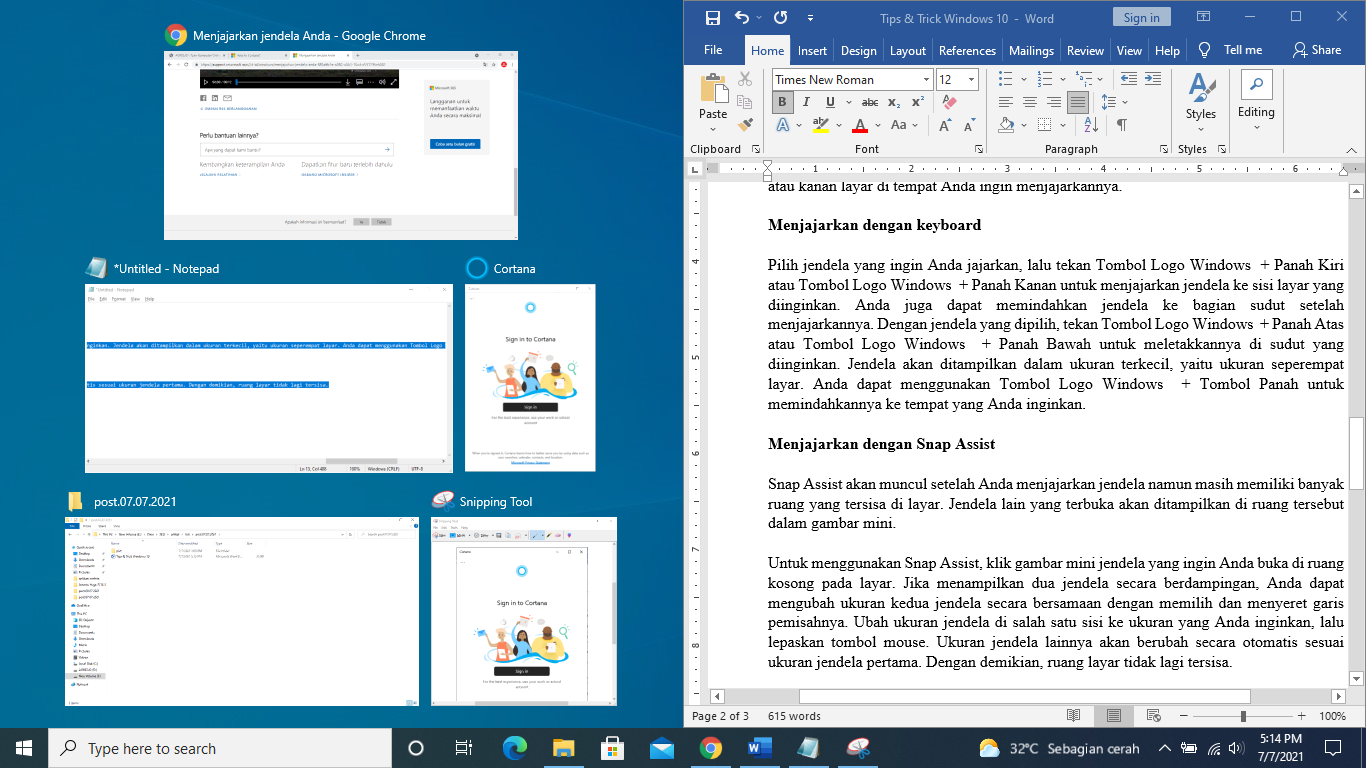Click taskbar search box

[220, 748]
